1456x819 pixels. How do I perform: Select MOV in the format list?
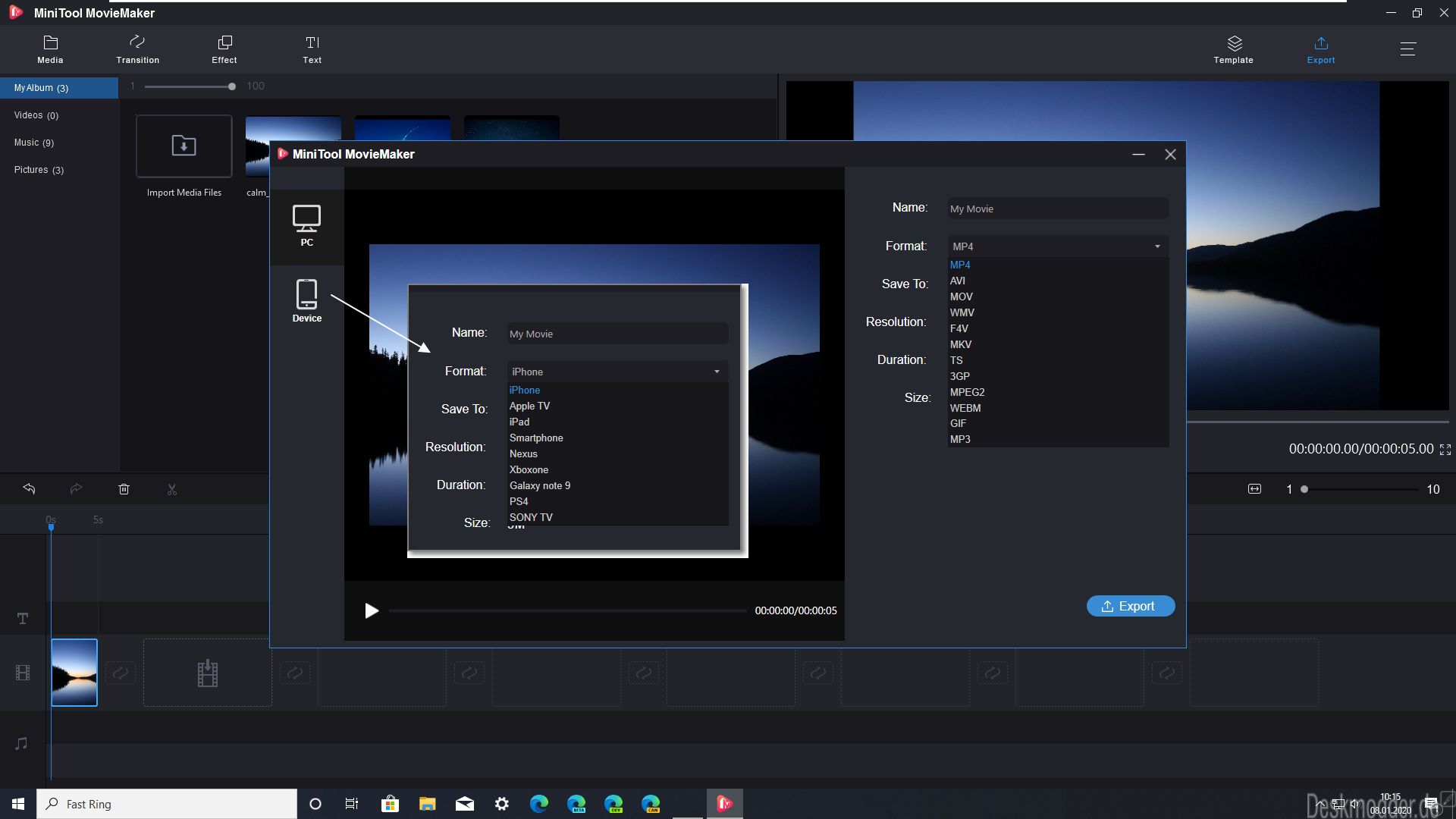pyautogui.click(x=1058, y=297)
